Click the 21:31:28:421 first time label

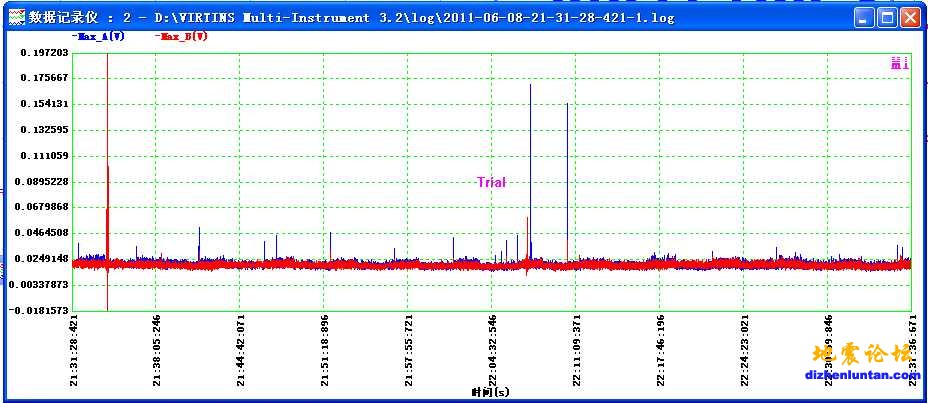(73, 351)
